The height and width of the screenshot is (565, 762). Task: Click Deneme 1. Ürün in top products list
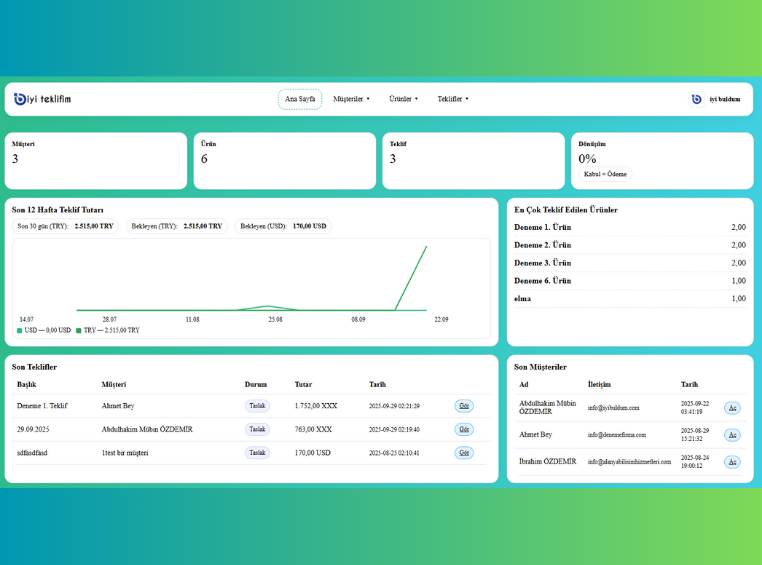[x=542, y=227]
